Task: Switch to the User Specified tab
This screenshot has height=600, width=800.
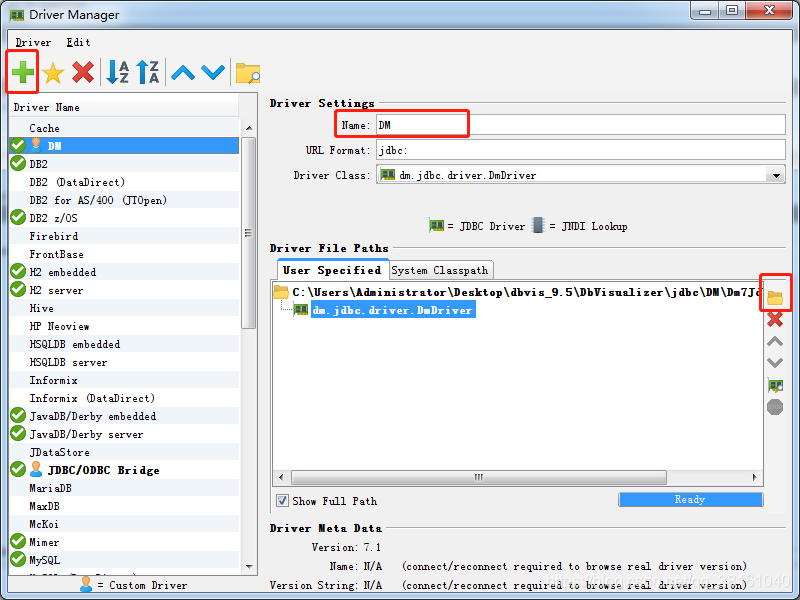Action: [x=332, y=270]
